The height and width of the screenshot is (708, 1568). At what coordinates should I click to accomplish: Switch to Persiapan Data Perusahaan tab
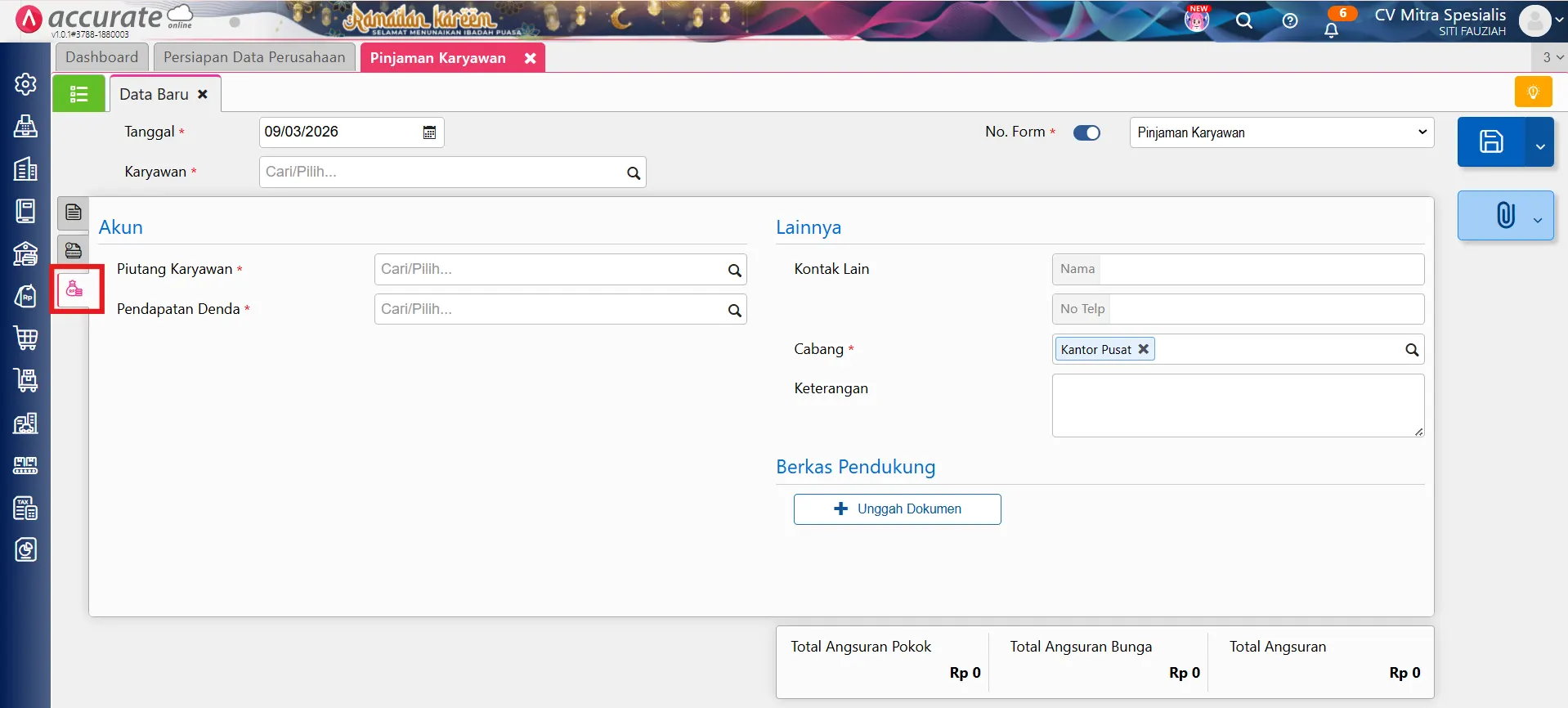(x=254, y=57)
